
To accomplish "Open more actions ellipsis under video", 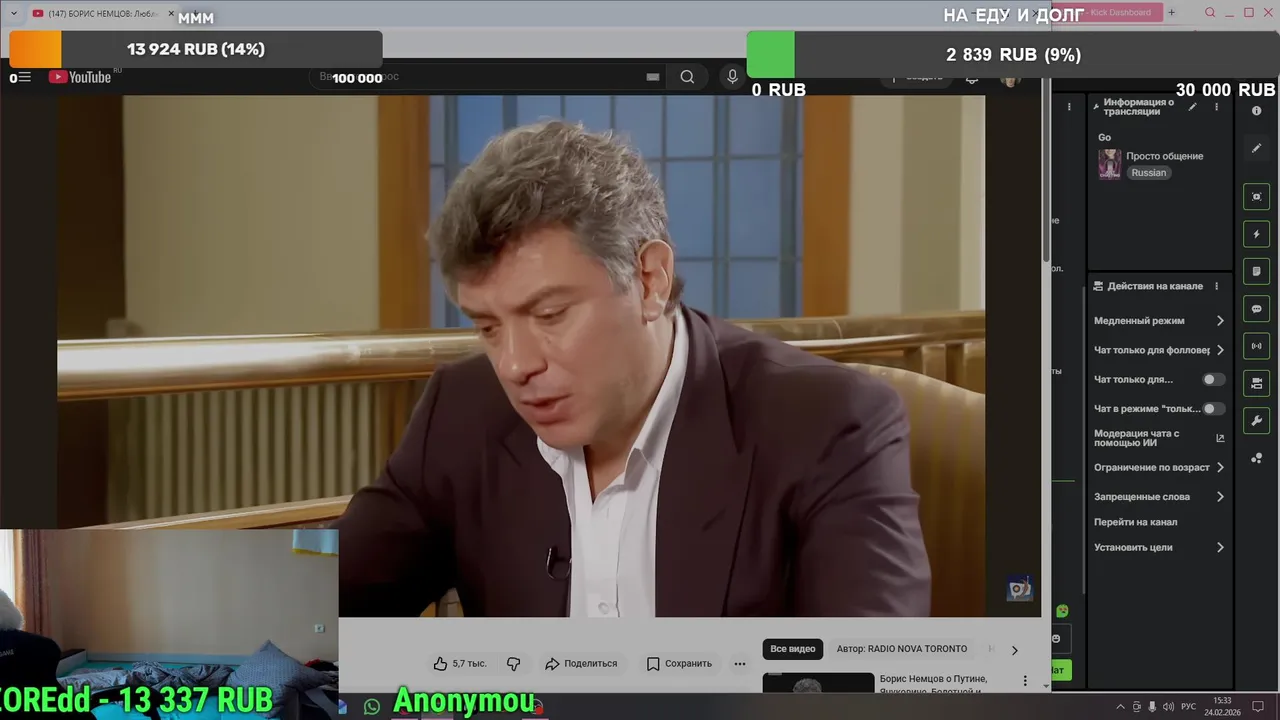I will click(740, 663).
